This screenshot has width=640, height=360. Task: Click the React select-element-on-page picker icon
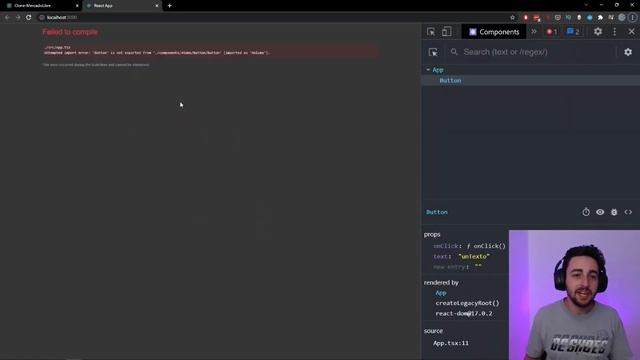pos(433,52)
